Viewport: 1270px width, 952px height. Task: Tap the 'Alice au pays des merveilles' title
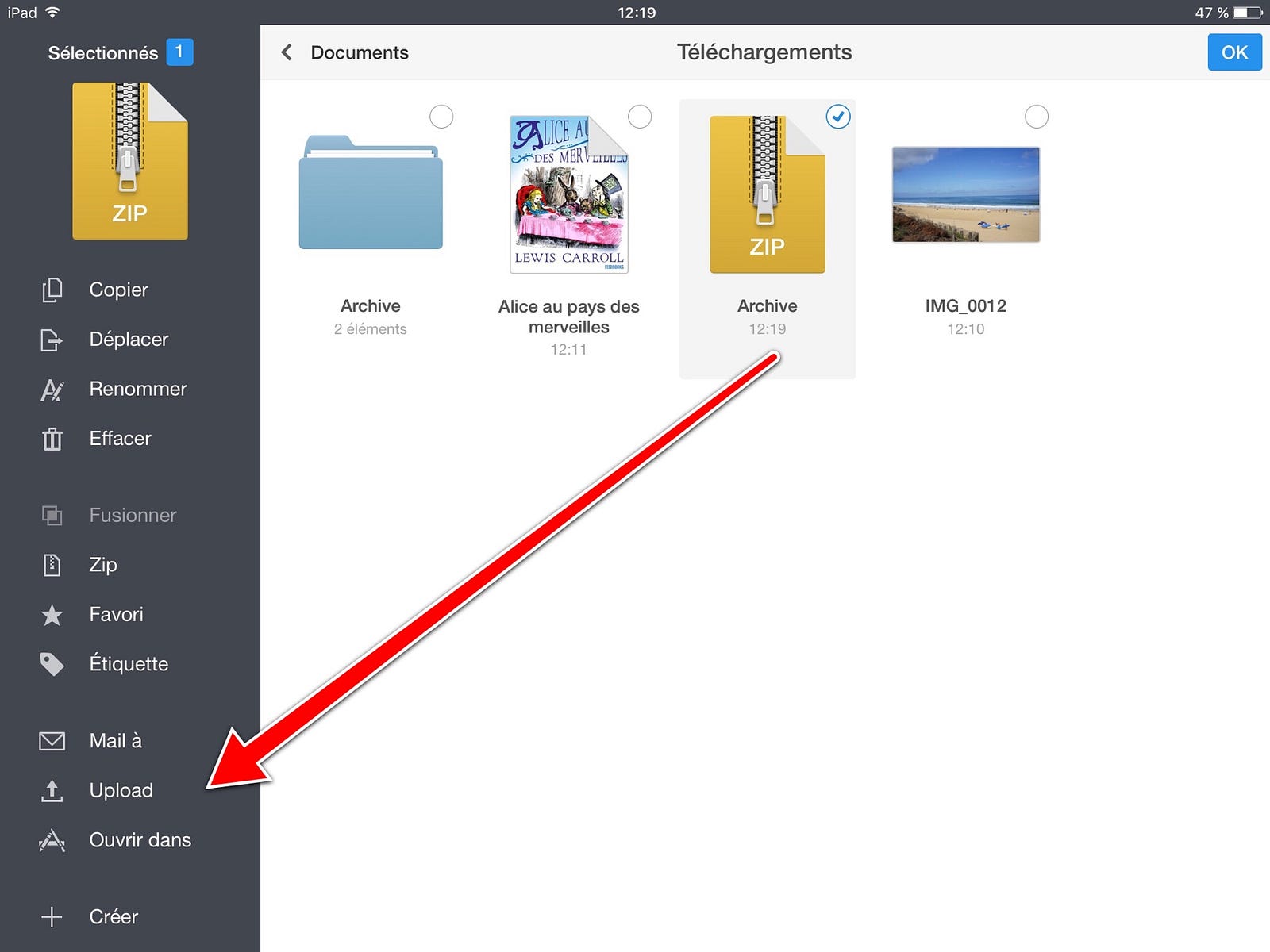tap(569, 317)
